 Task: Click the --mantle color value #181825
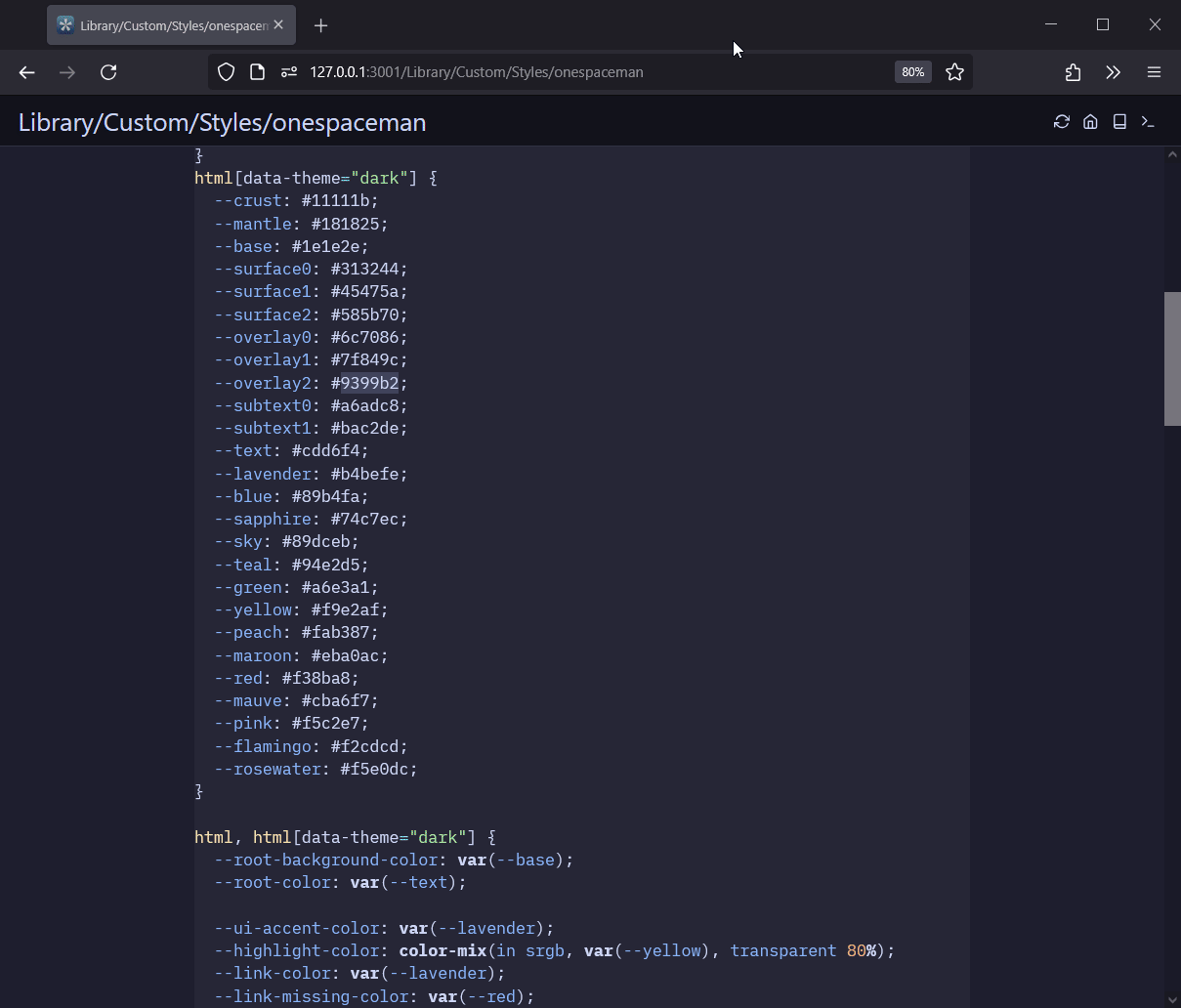pyautogui.click(x=345, y=224)
